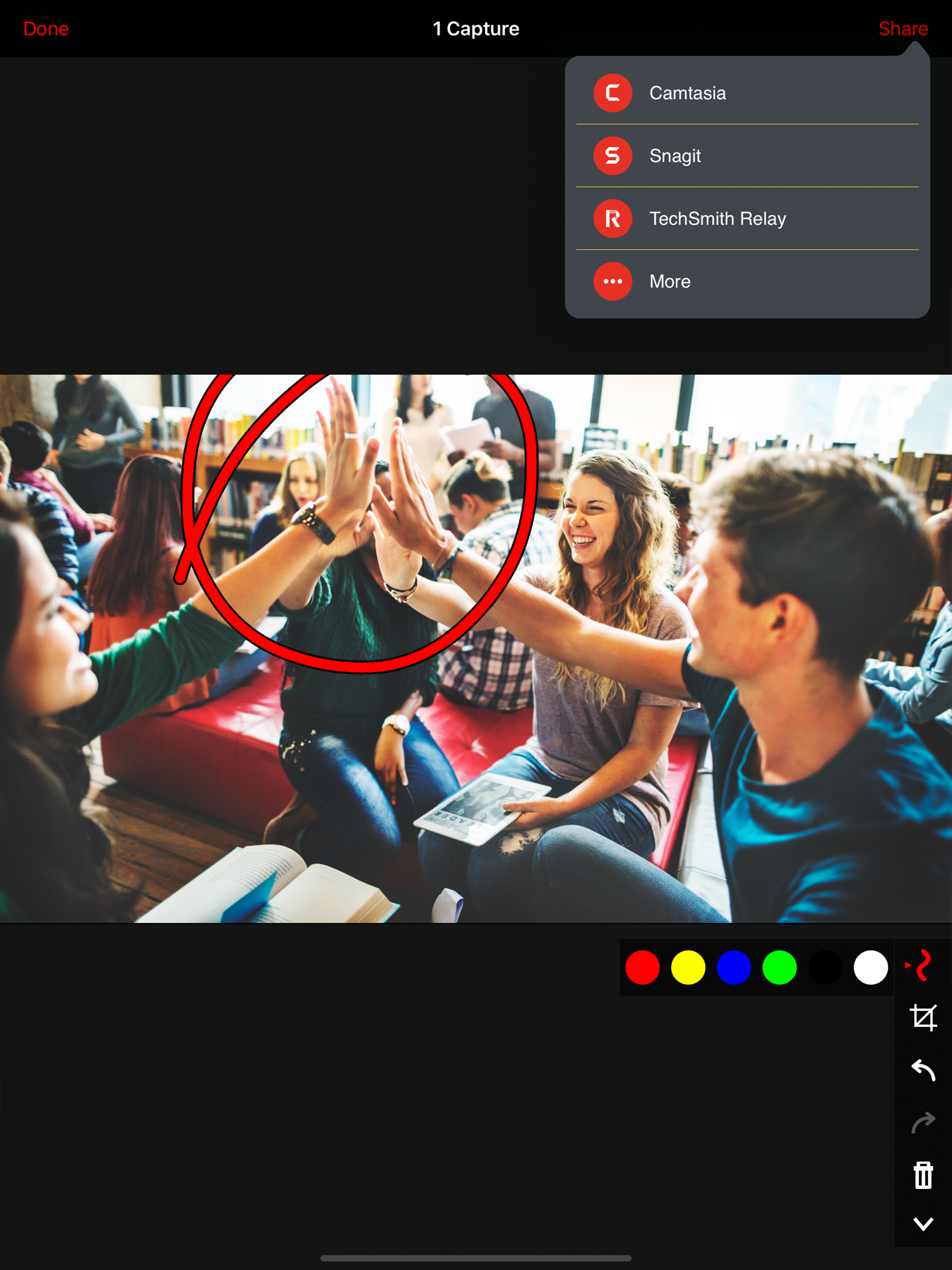Collapse the toolbar with down chevron
The width and height of the screenshot is (952, 1270).
coord(923,1224)
